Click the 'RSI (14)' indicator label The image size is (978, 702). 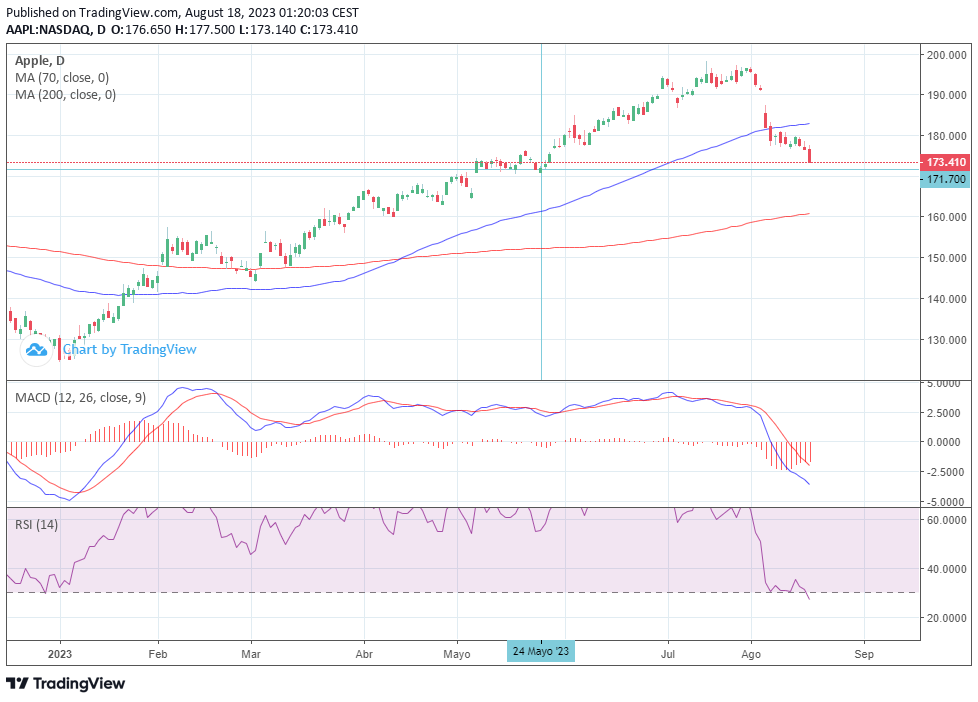point(37,524)
